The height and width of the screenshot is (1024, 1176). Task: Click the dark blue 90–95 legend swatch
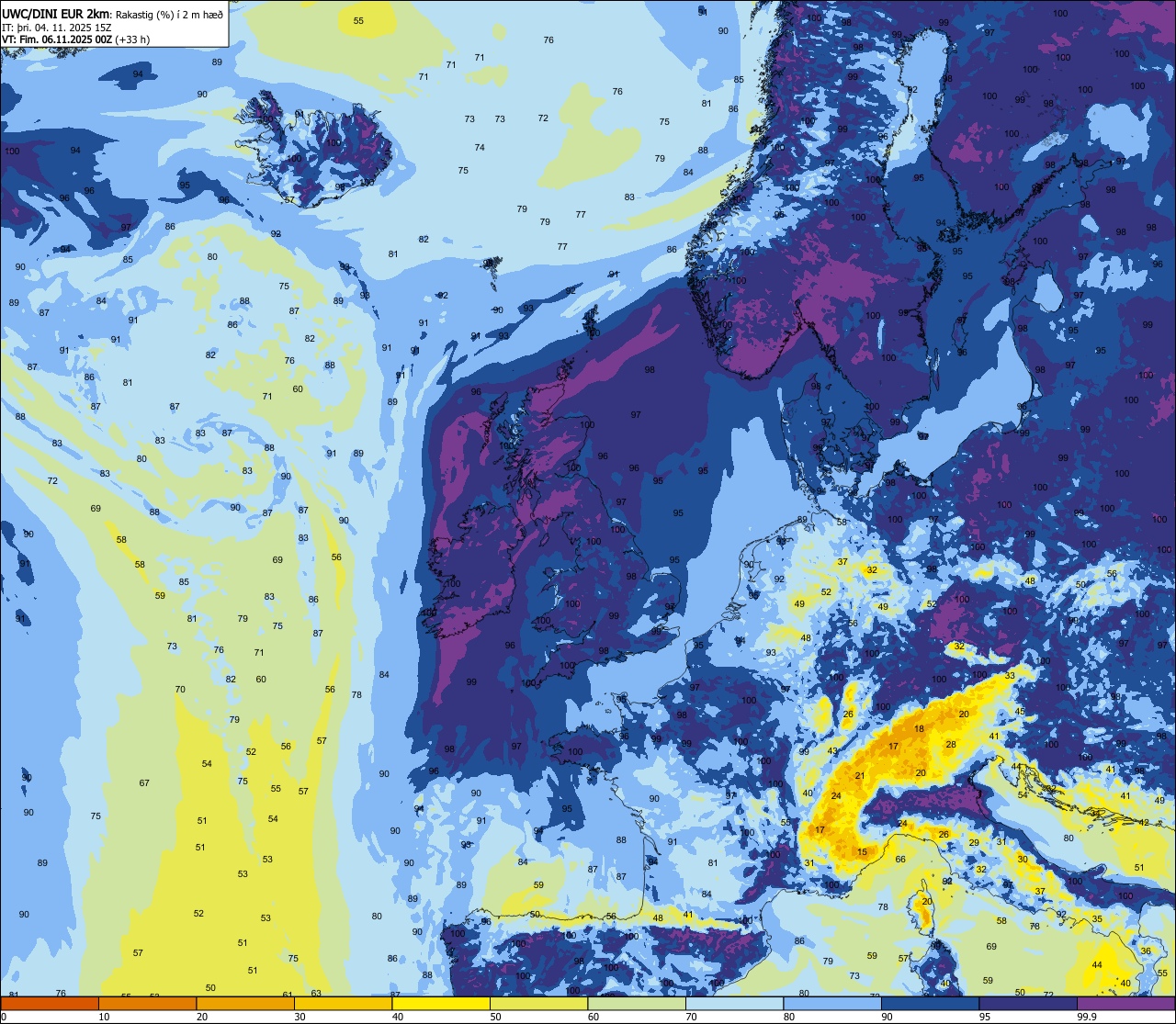930,1003
